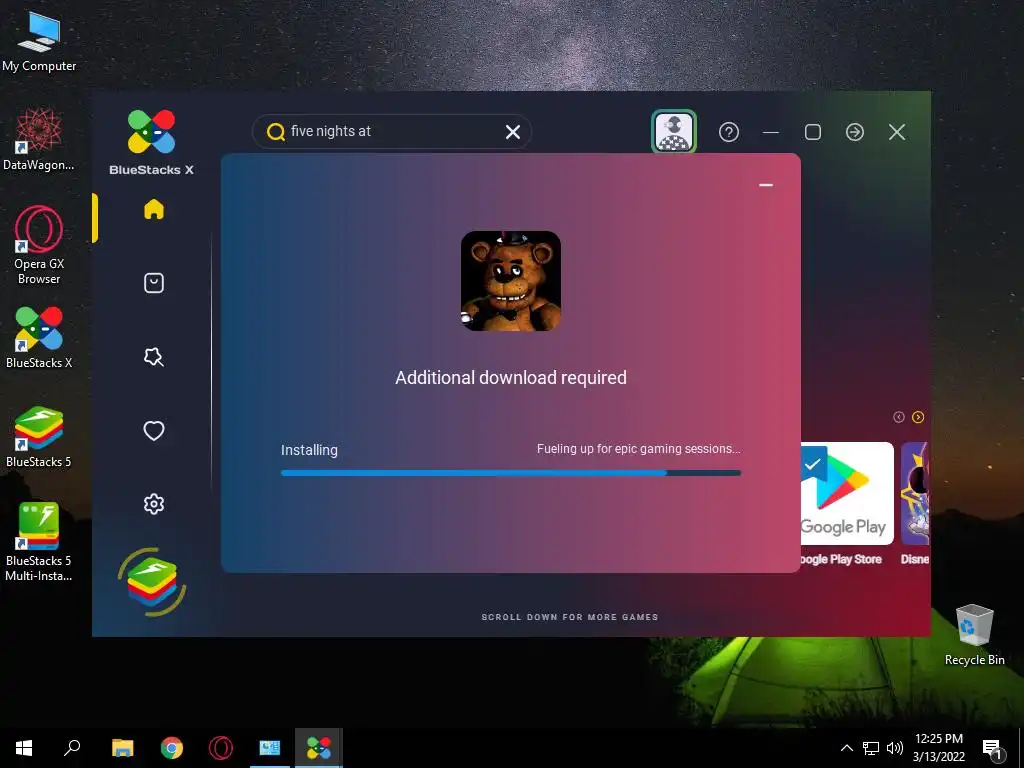Select the Opera GX Browser desktop shortcut
Image resolution: width=1024 pixels, height=768 pixels.
pyautogui.click(x=39, y=246)
